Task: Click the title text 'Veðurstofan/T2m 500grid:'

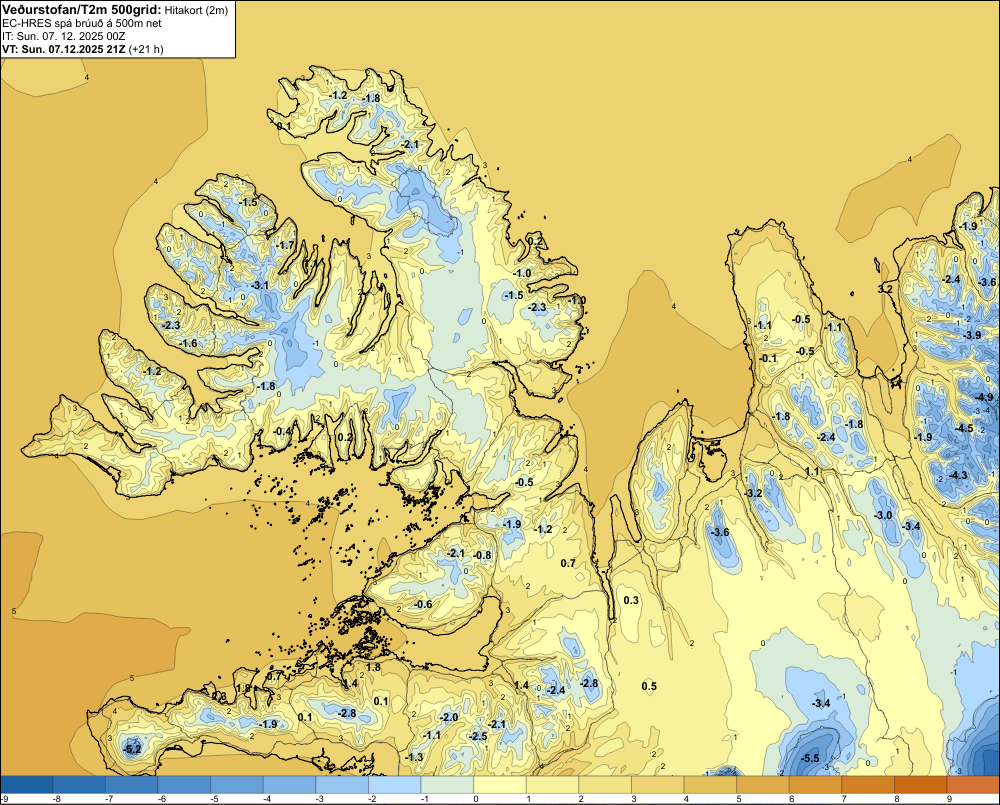Action: [82, 9]
